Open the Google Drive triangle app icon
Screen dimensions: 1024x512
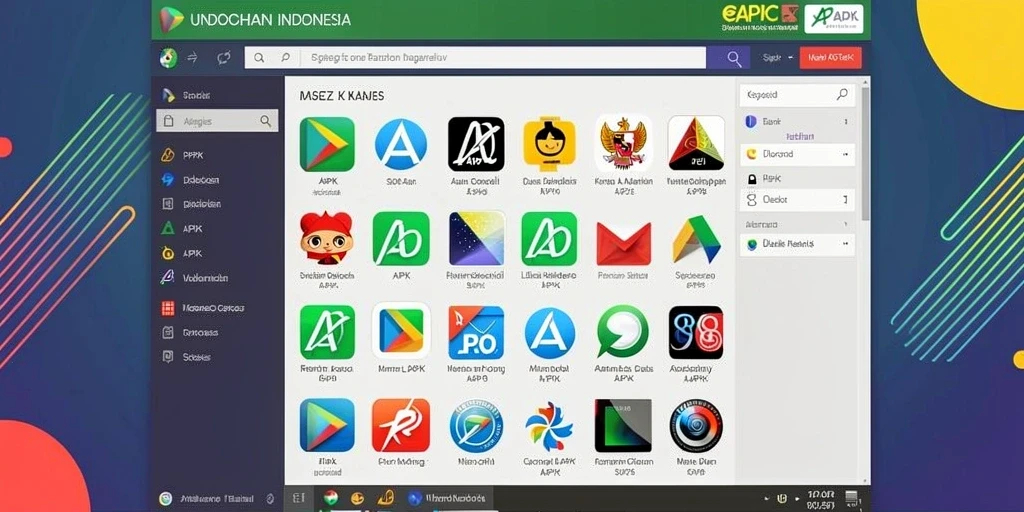[696, 239]
